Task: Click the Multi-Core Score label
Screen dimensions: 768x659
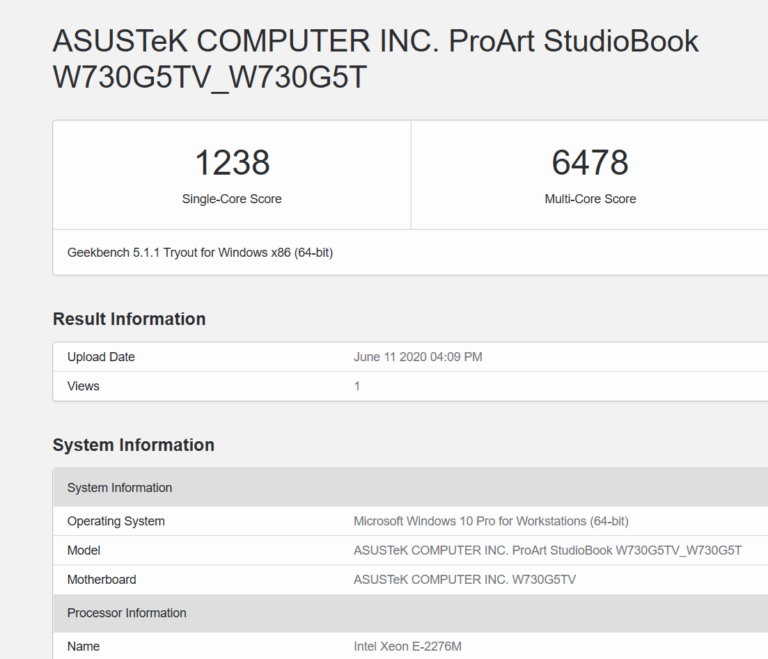Action: (590, 199)
